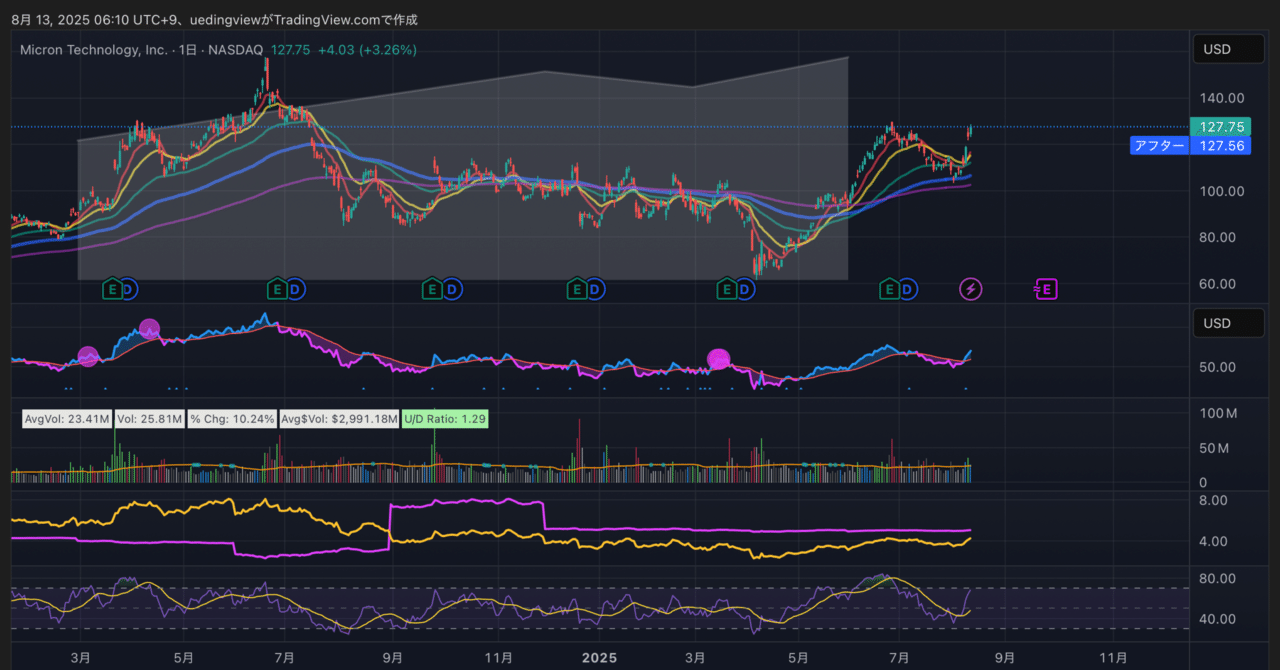This screenshot has width=1280, height=670.
Task: Click the 8.00 axis label on ratio pane
Action: coord(1214,500)
